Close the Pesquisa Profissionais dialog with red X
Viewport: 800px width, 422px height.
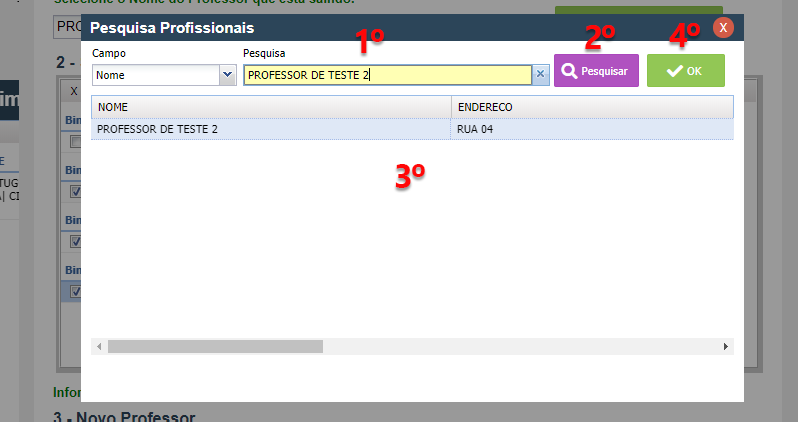click(723, 28)
